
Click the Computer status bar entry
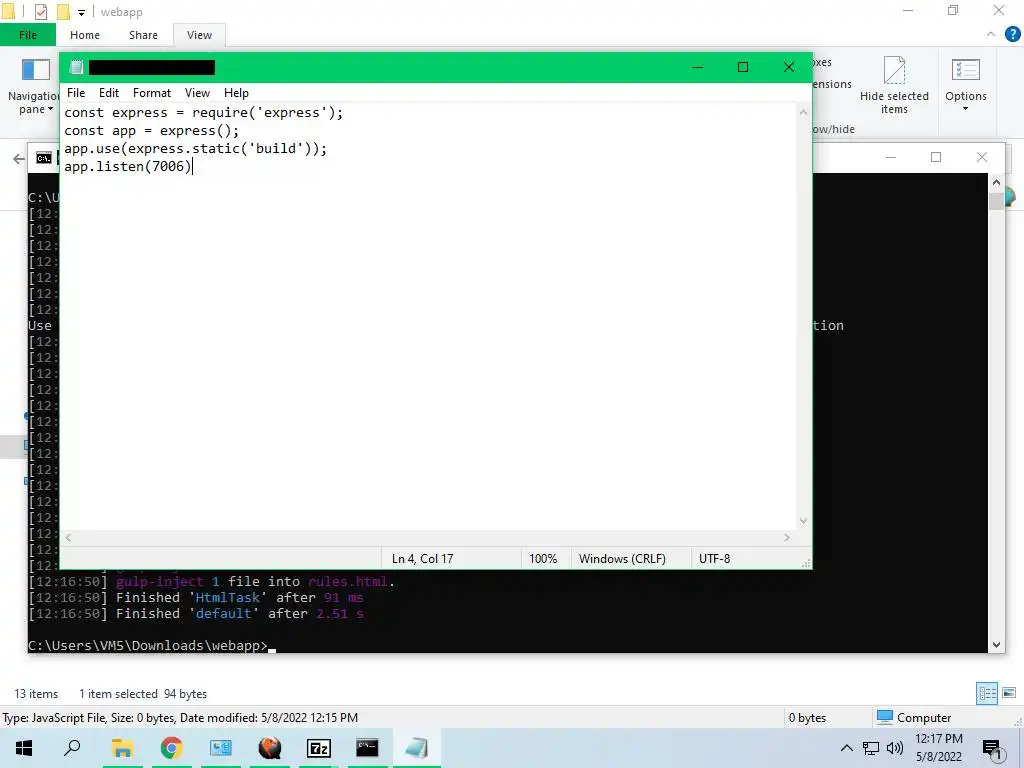[914, 717]
